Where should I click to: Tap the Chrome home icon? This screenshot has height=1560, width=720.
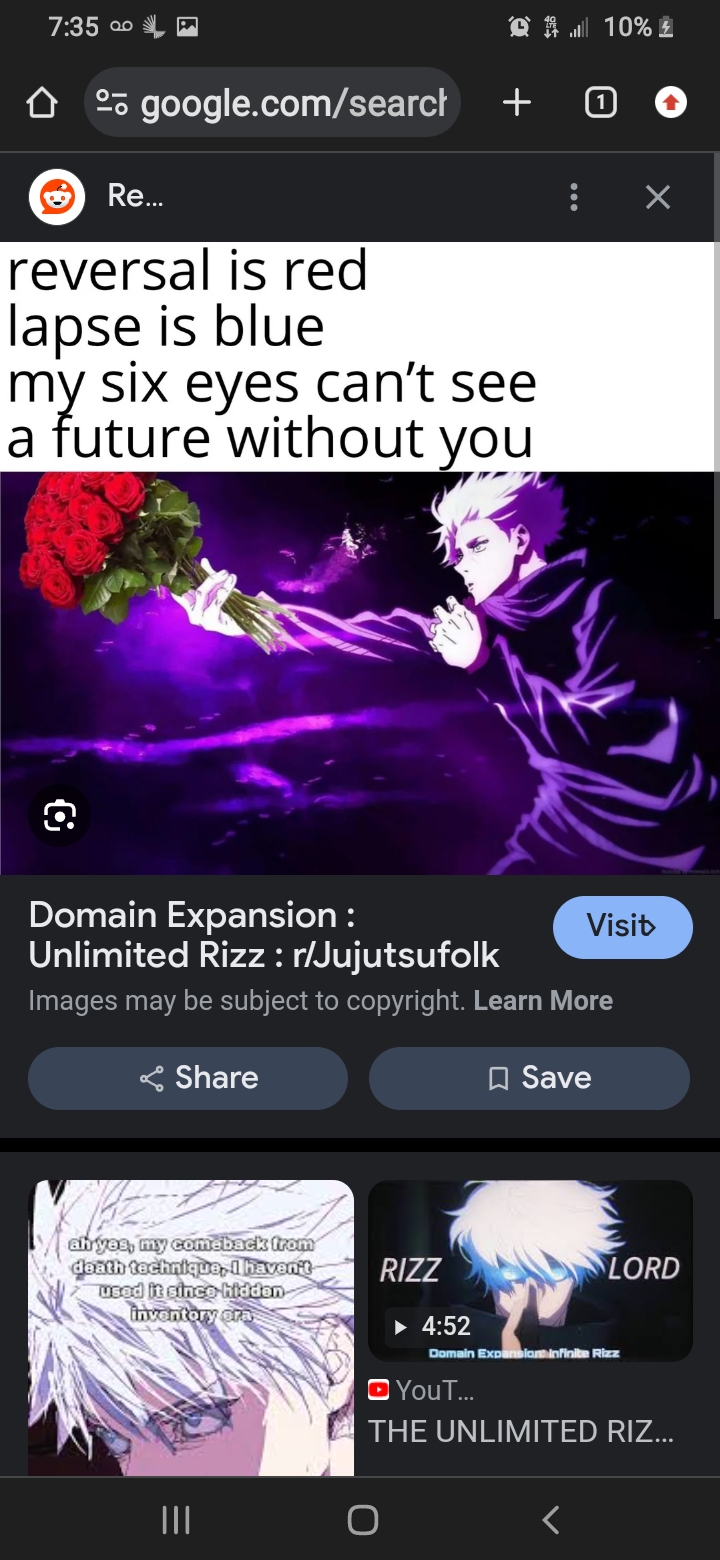(x=41, y=103)
